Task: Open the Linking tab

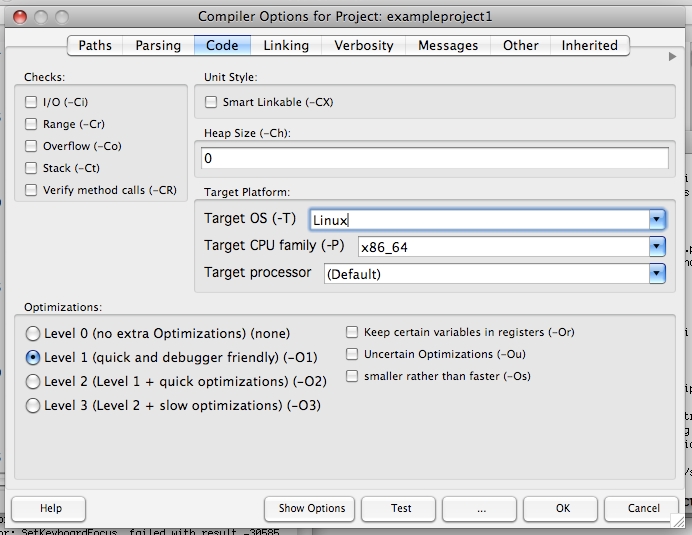Action: pyautogui.click(x=286, y=45)
